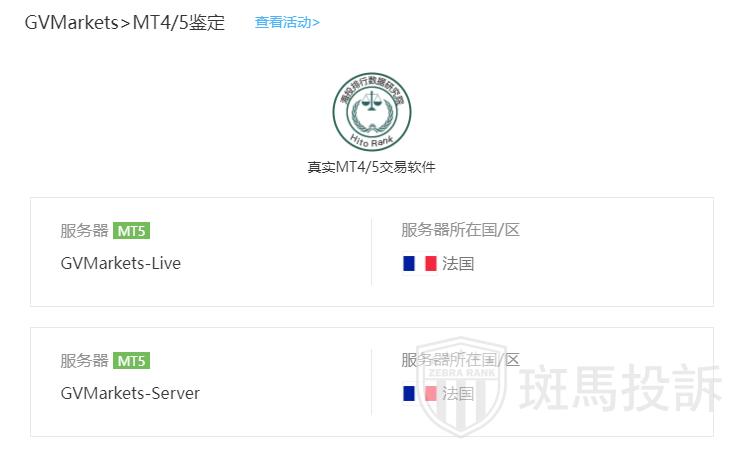Select the GVMarkets-Server server name
Image resolution: width=741 pixels, height=450 pixels.
coord(130,393)
